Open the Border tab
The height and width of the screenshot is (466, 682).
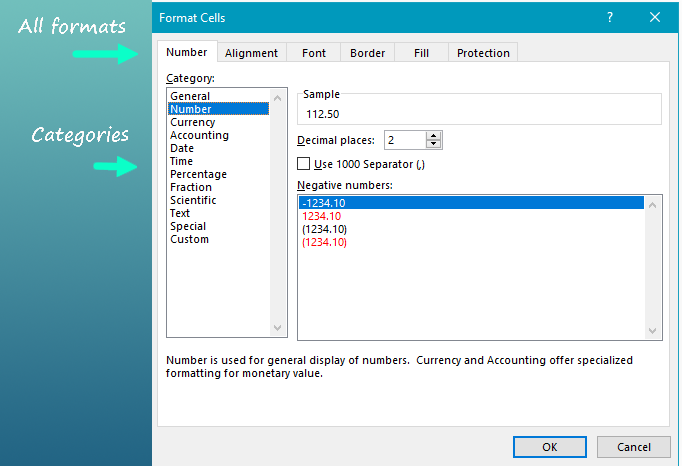368,53
